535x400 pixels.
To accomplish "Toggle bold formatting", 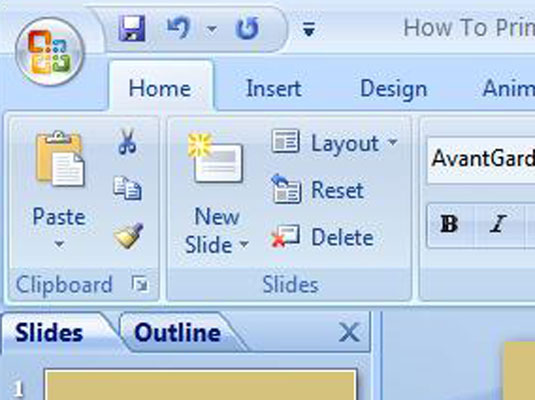I will 449,224.
